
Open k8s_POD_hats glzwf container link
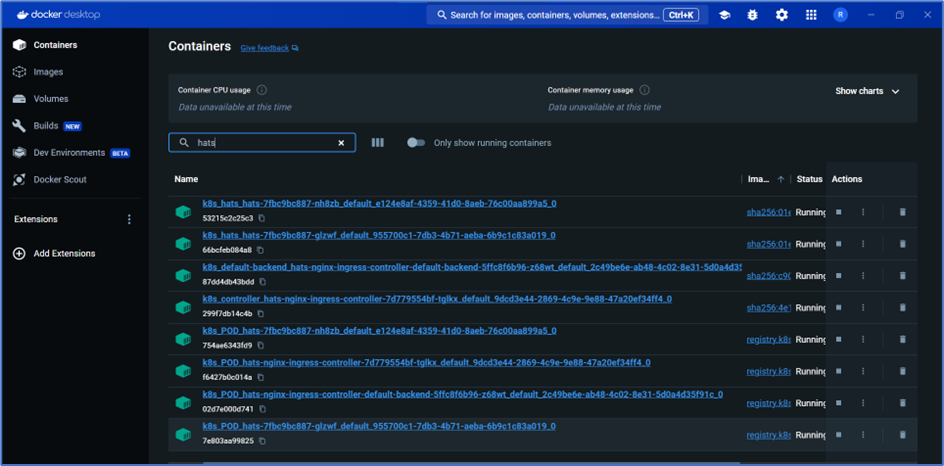coord(379,426)
